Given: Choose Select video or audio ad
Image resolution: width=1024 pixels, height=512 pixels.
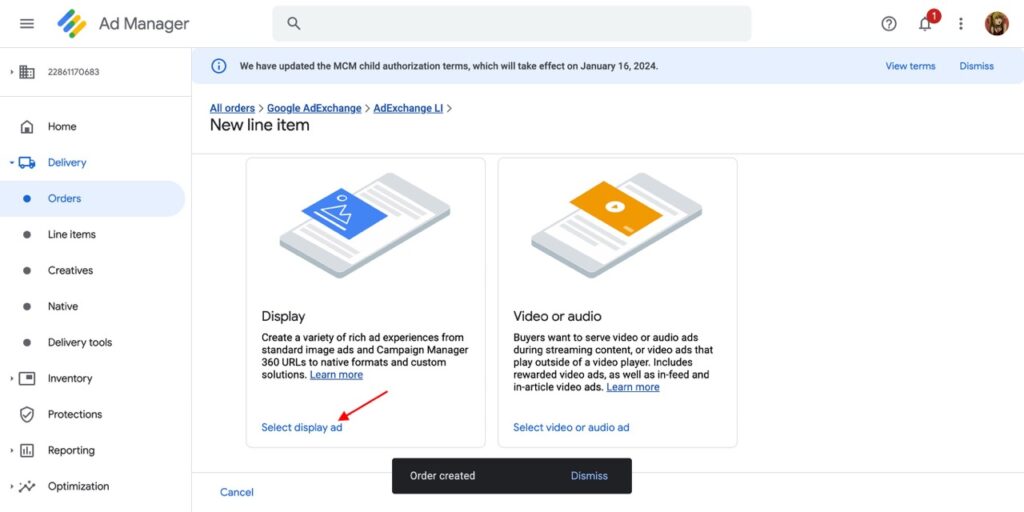Looking at the screenshot, I should coord(571,427).
